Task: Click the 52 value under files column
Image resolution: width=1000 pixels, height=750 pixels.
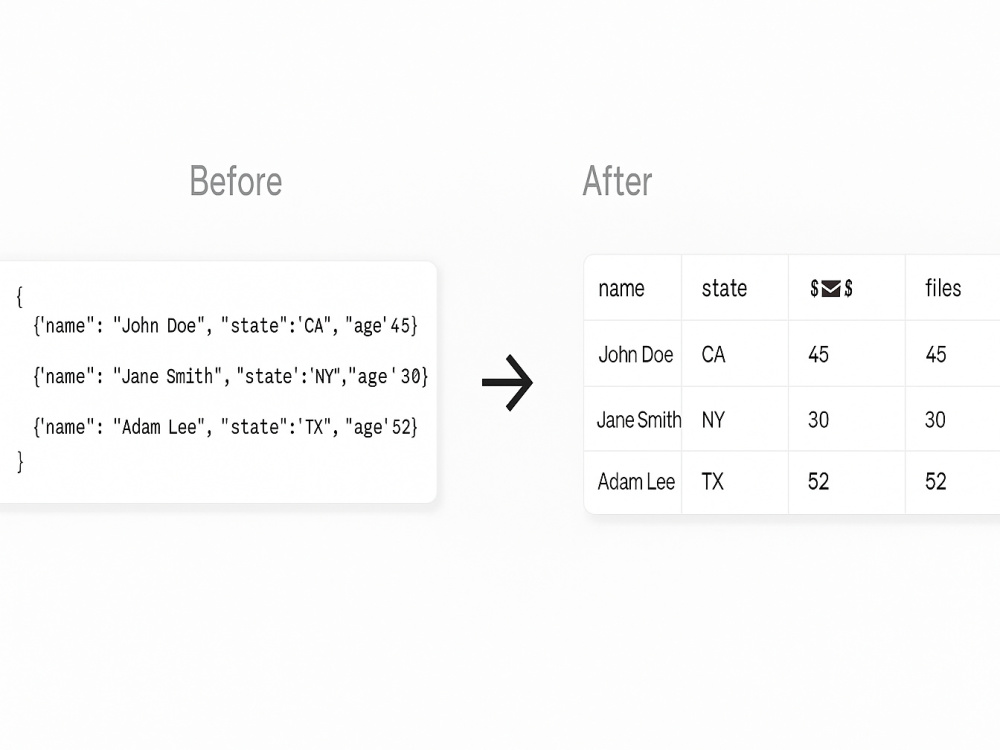Action: pyautogui.click(x=936, y=482)
